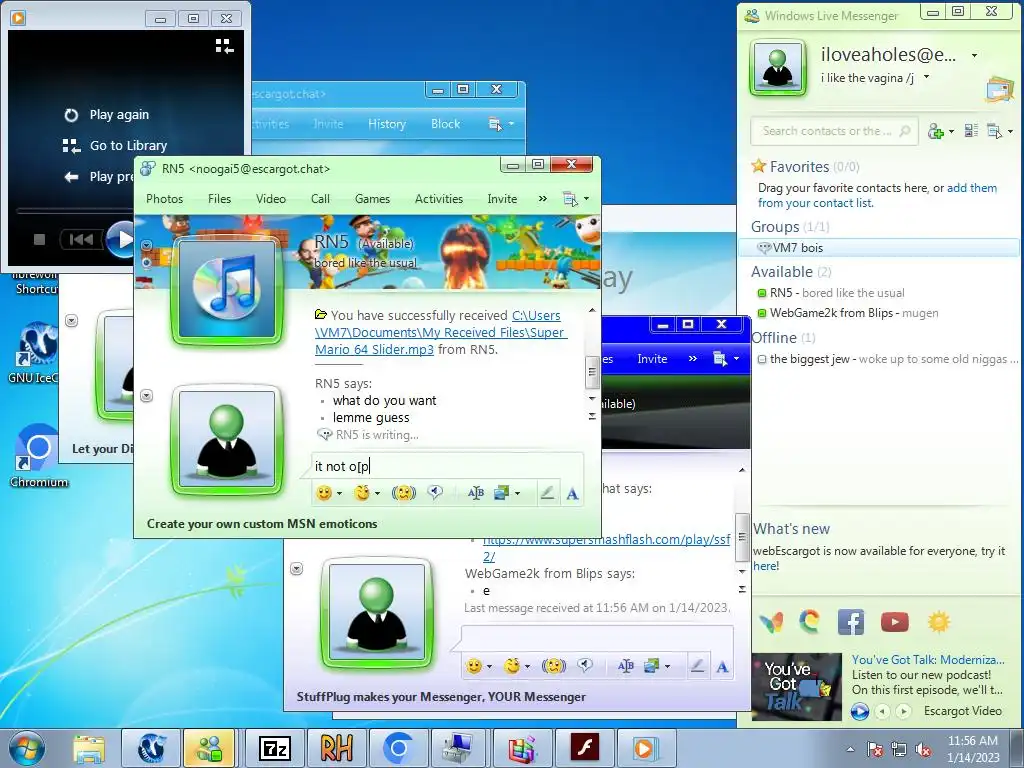Select contact RN5 in Available list
1024x768 pixels.
click(x=831, y=293)
